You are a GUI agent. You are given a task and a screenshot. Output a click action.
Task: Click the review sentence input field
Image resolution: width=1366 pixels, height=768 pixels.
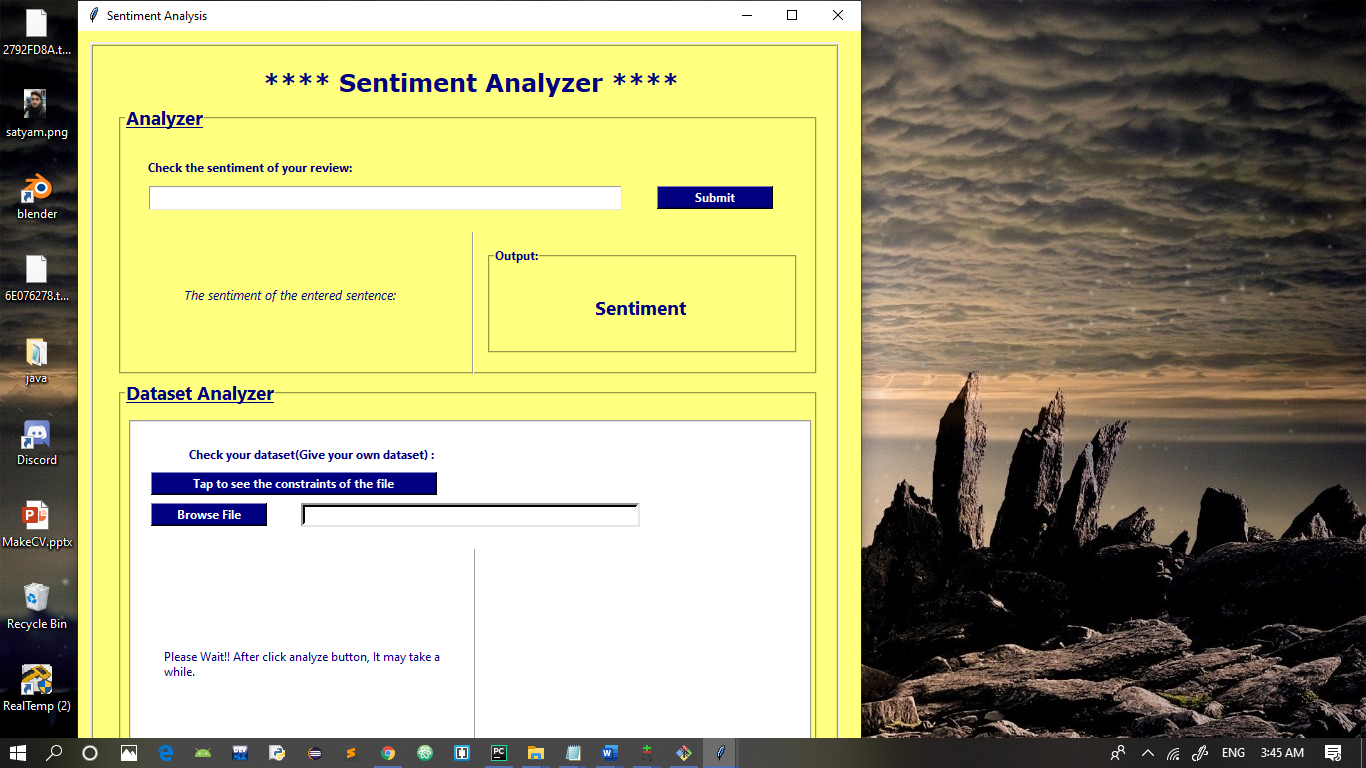pyautogui.click(x=385, y=198)
